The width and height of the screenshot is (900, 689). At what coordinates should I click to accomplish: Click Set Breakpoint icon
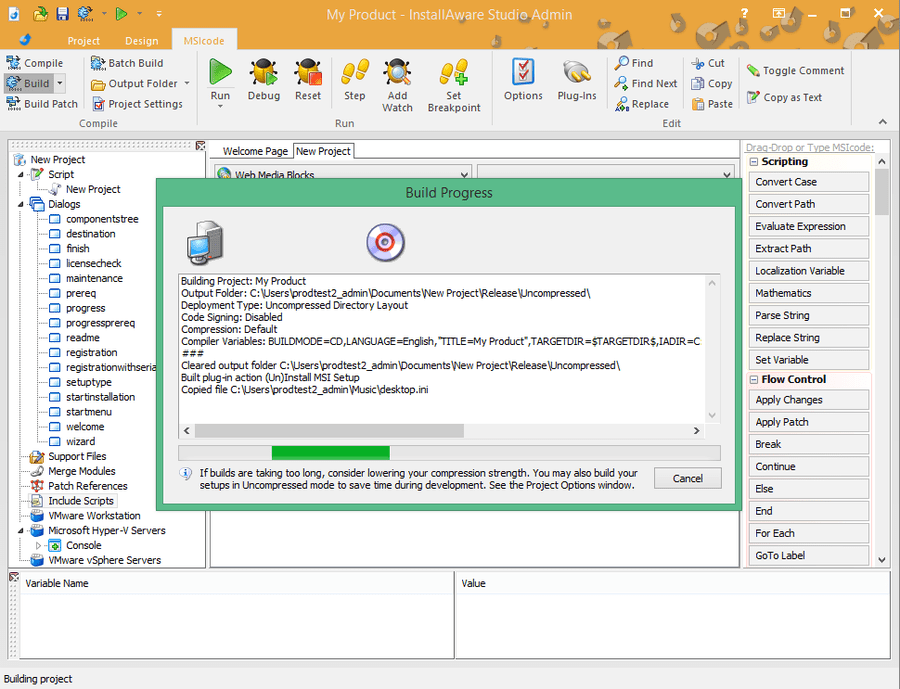(454, 74)
